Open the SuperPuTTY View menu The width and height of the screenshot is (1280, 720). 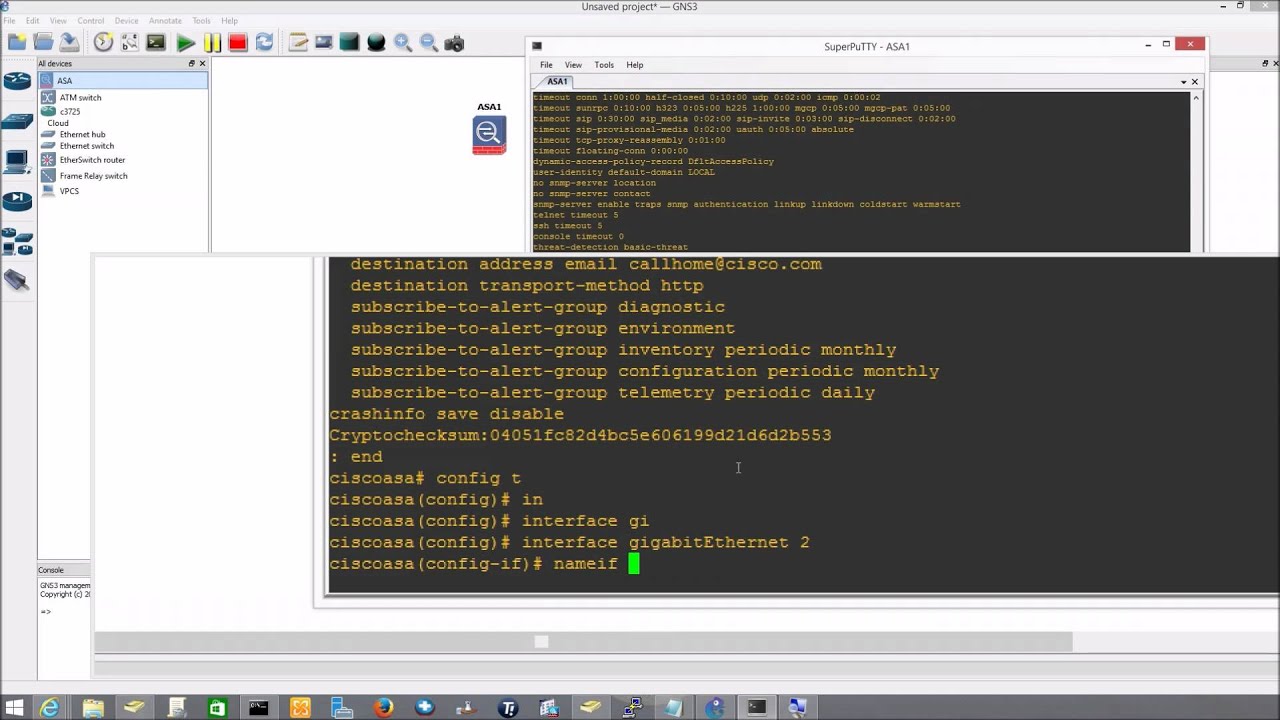[x=573, y=65]
